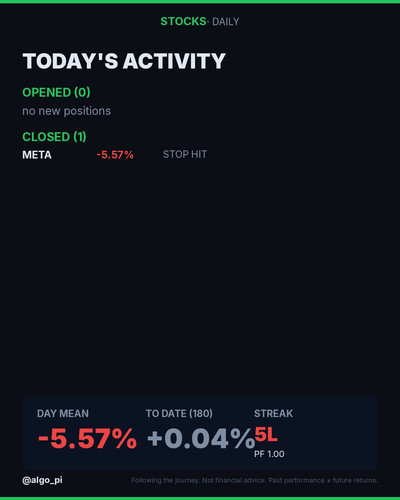Select the DAILY label in header

pyautogui.click(x=226, y=22)
